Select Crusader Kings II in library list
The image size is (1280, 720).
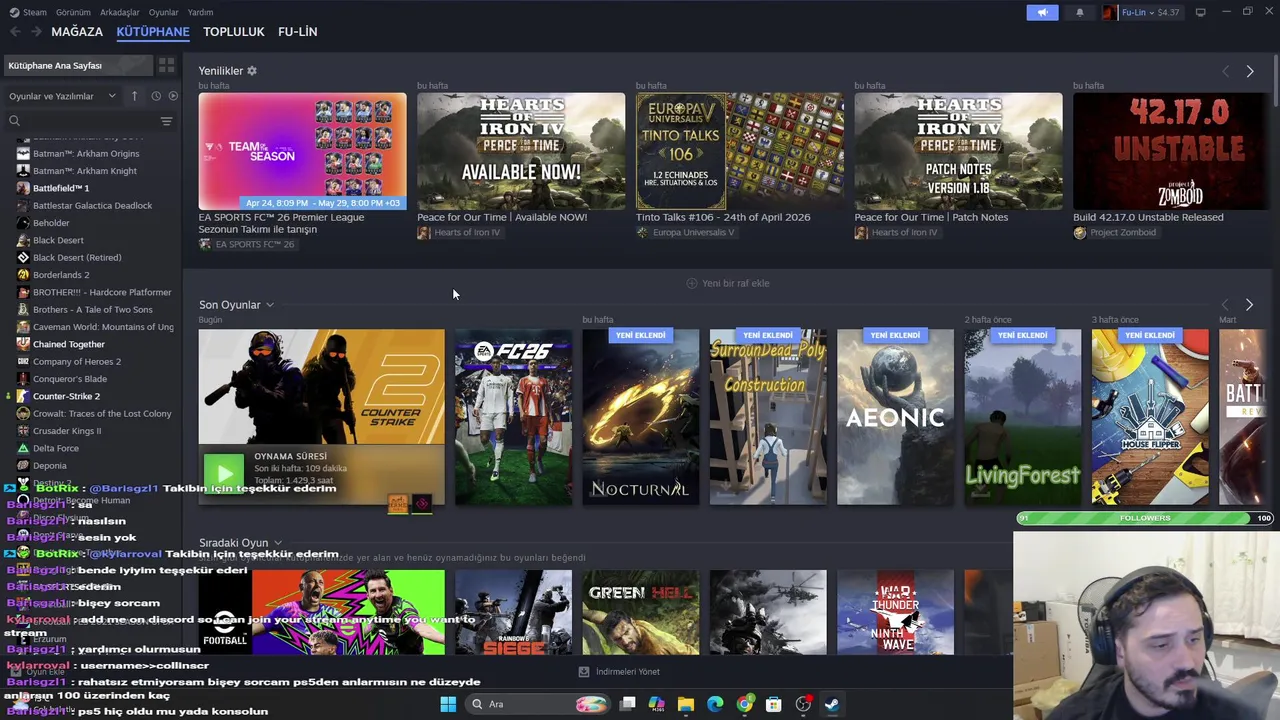coord(67,431)
